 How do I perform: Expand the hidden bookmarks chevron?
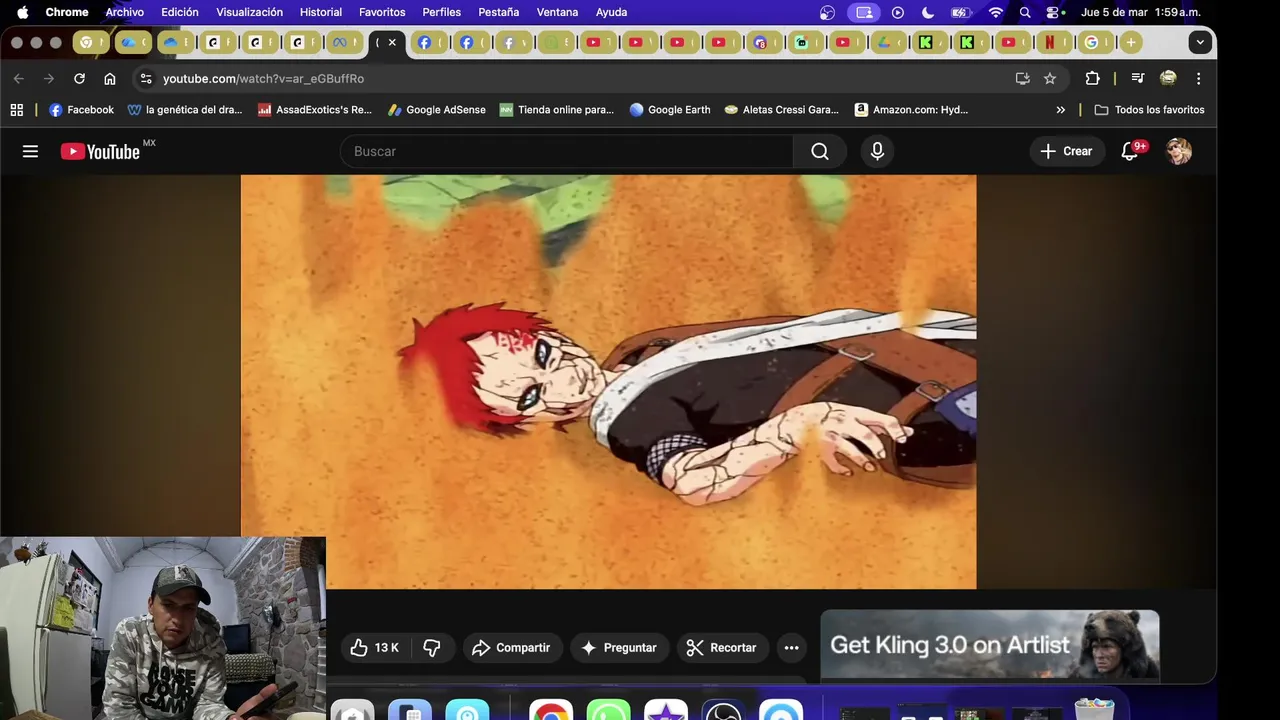(x=1060, y=110)
